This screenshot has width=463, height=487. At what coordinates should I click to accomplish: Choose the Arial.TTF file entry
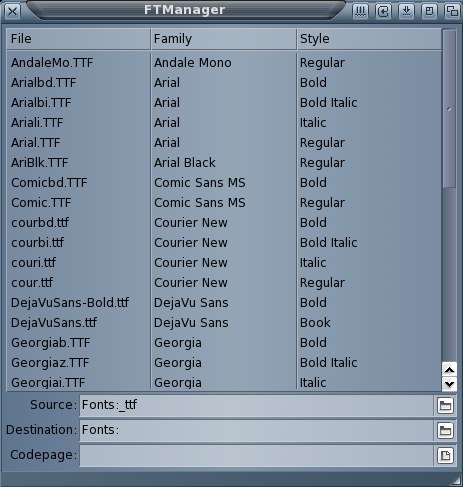point(36,143)
